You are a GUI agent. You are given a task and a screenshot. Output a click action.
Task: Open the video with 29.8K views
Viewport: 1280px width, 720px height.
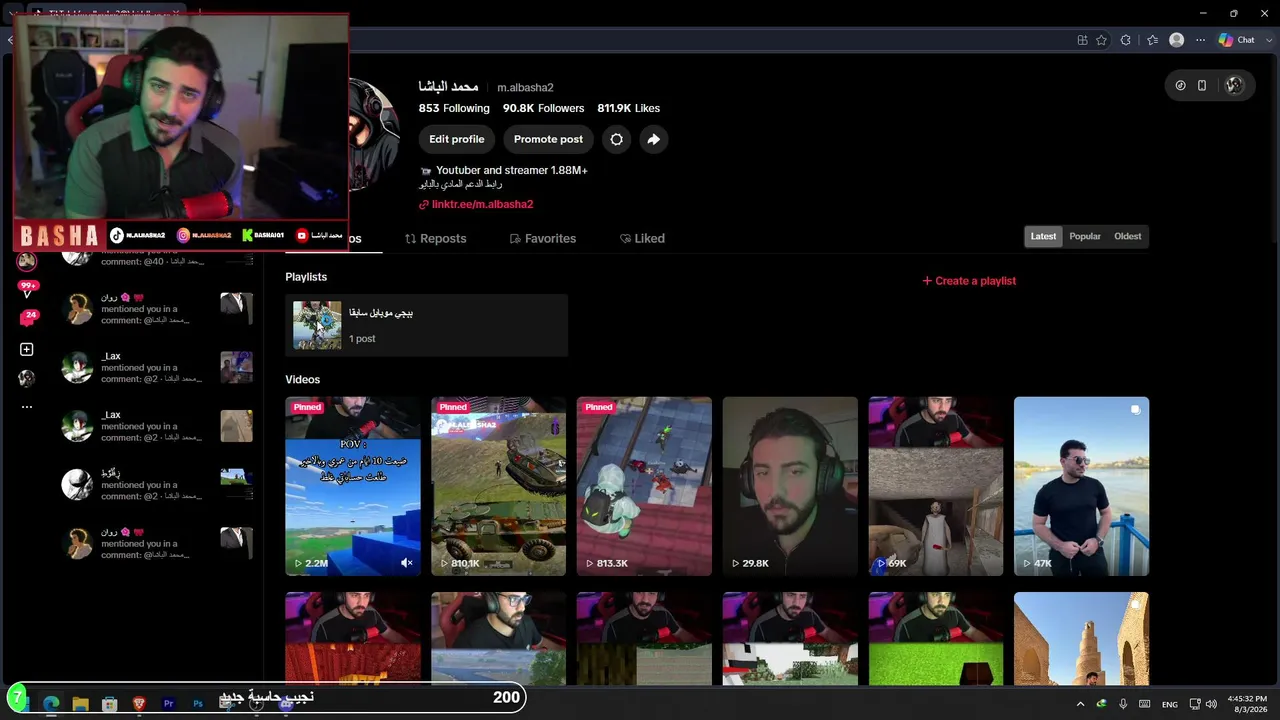coord(790,486)
